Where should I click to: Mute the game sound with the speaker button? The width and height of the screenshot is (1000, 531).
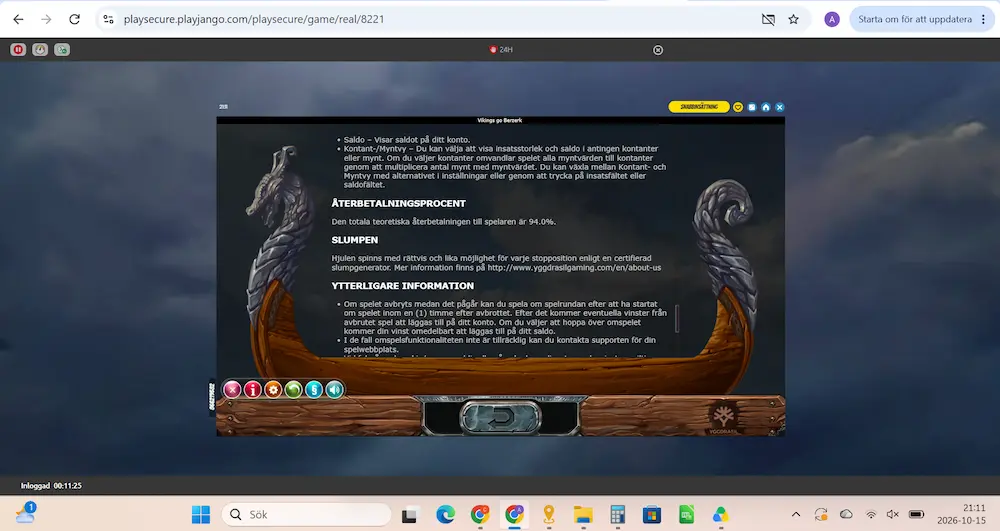pos(334,389)
